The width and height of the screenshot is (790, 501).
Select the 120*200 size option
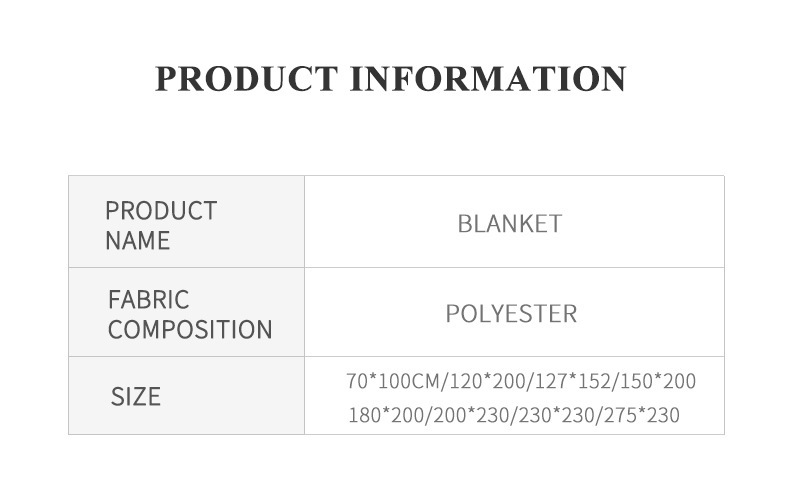[487, 382]
